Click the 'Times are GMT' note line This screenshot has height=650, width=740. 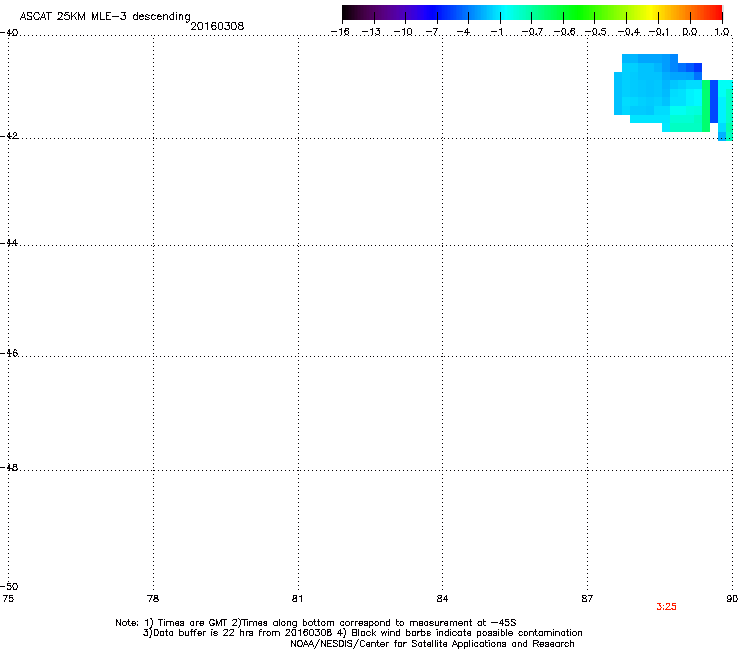(316, 623)
